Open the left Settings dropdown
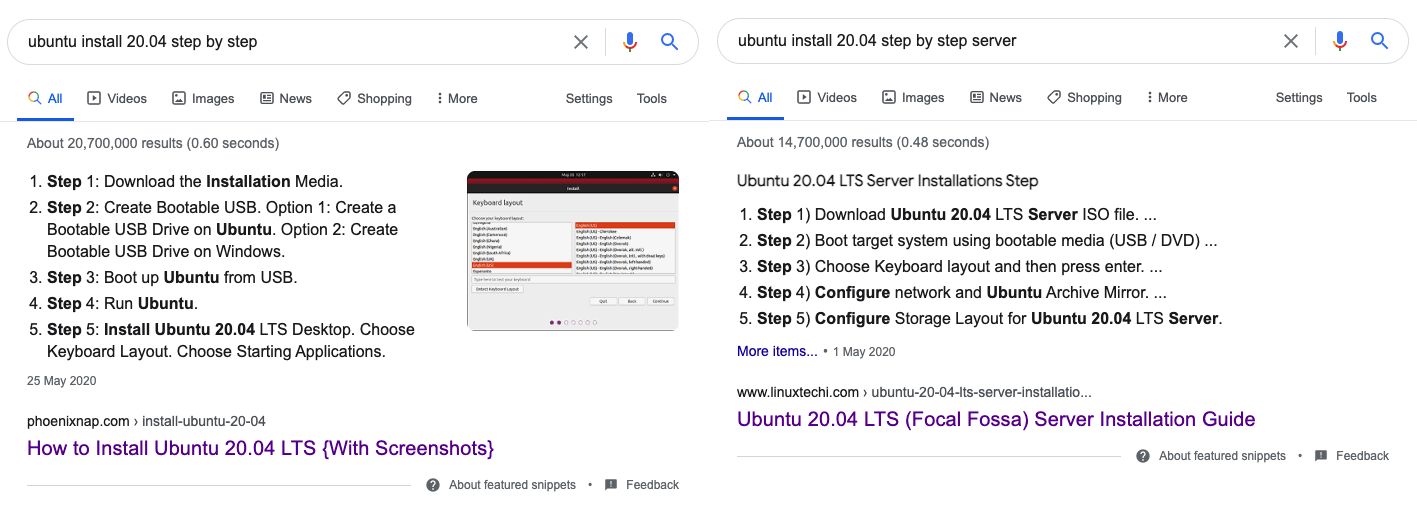This screenshot has height=515, width=1417. tap(589, 99)
